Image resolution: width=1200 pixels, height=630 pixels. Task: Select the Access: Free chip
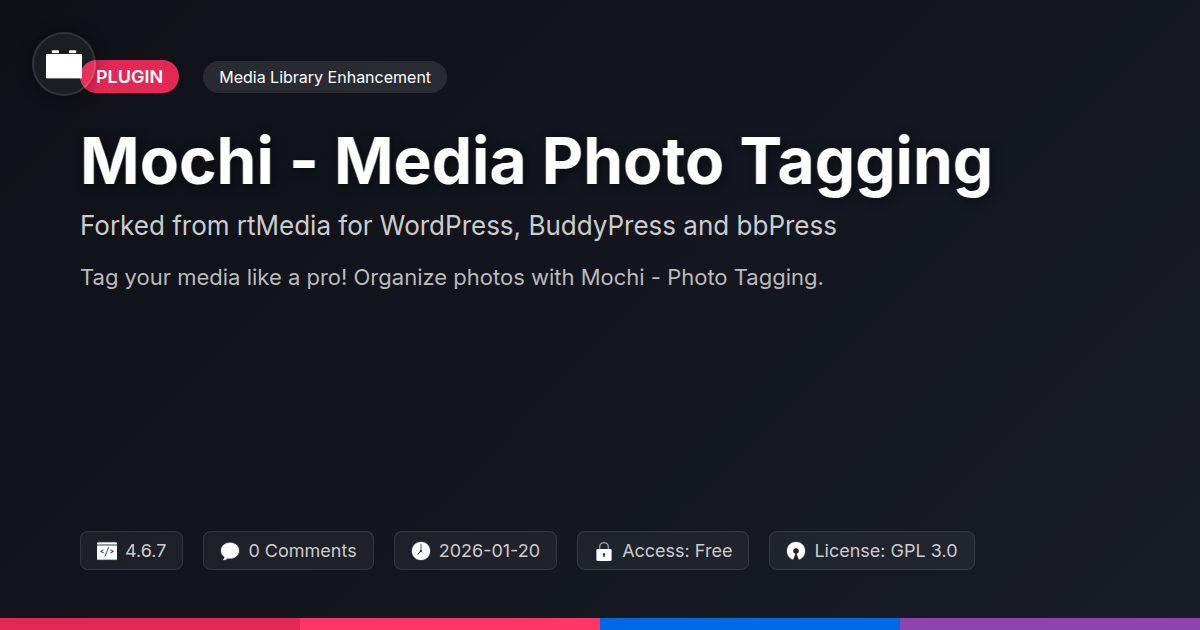tap(663, 551)
